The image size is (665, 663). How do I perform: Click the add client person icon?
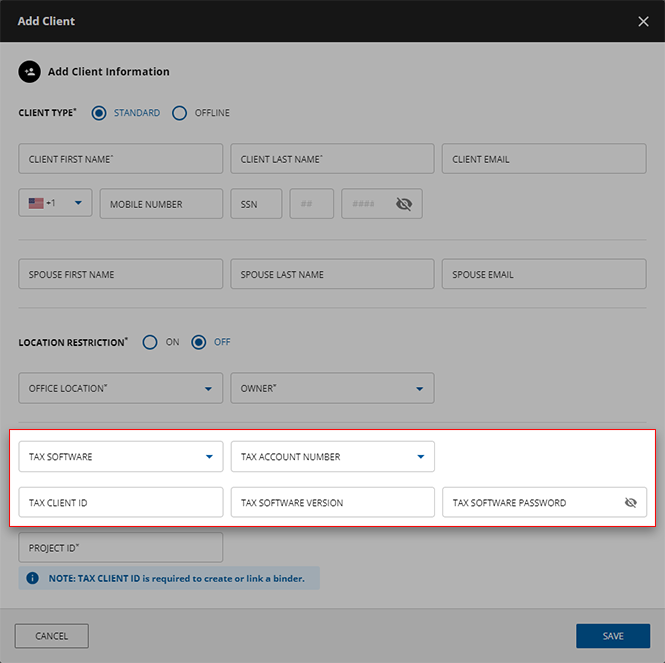[29, 72]
